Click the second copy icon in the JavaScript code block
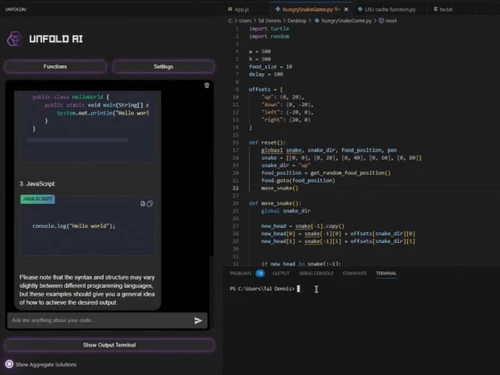Viewport: 500px width, 375px height. tap(150, 204)
